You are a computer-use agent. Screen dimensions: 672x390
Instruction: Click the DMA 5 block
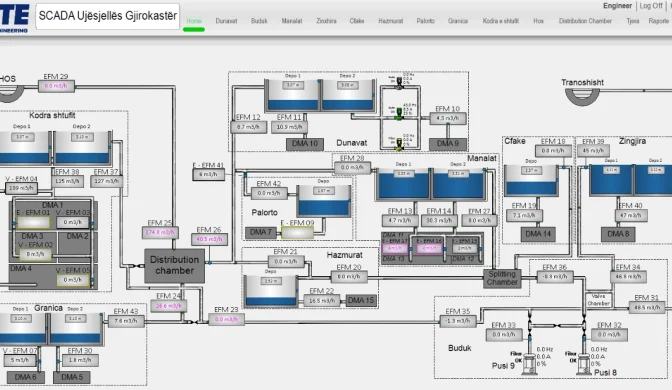click(x=72, y=377)
